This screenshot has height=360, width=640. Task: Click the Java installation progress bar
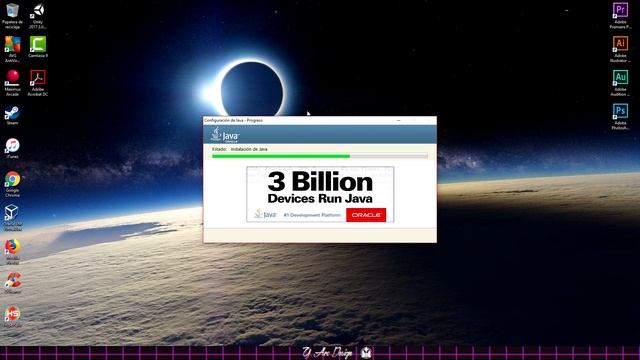pos(320,156)
